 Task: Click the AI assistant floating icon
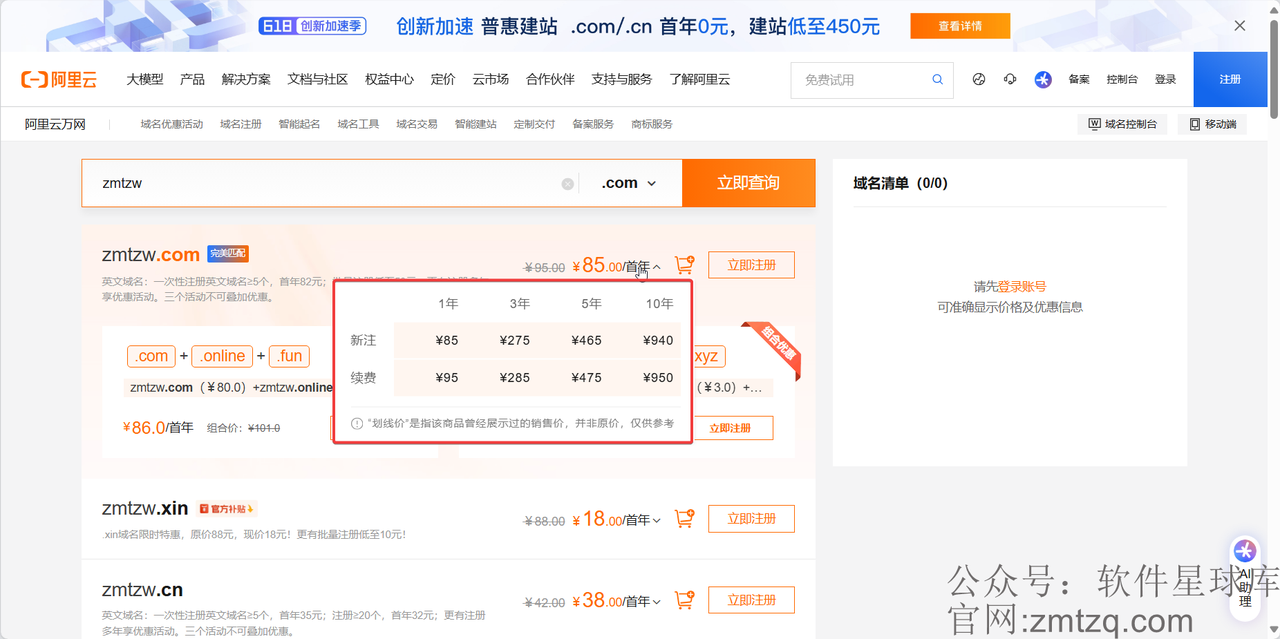click(x=1245, y=550)
